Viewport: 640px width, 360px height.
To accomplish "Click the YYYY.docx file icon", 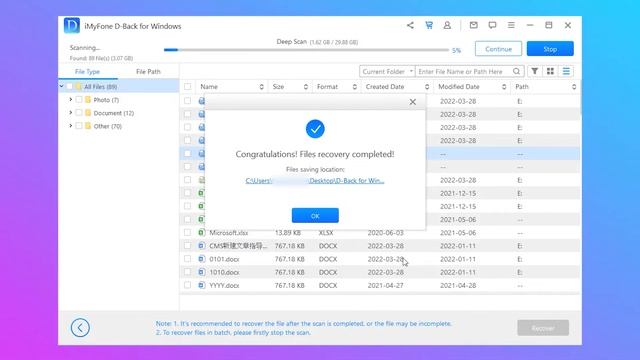I will coord(202,285).
